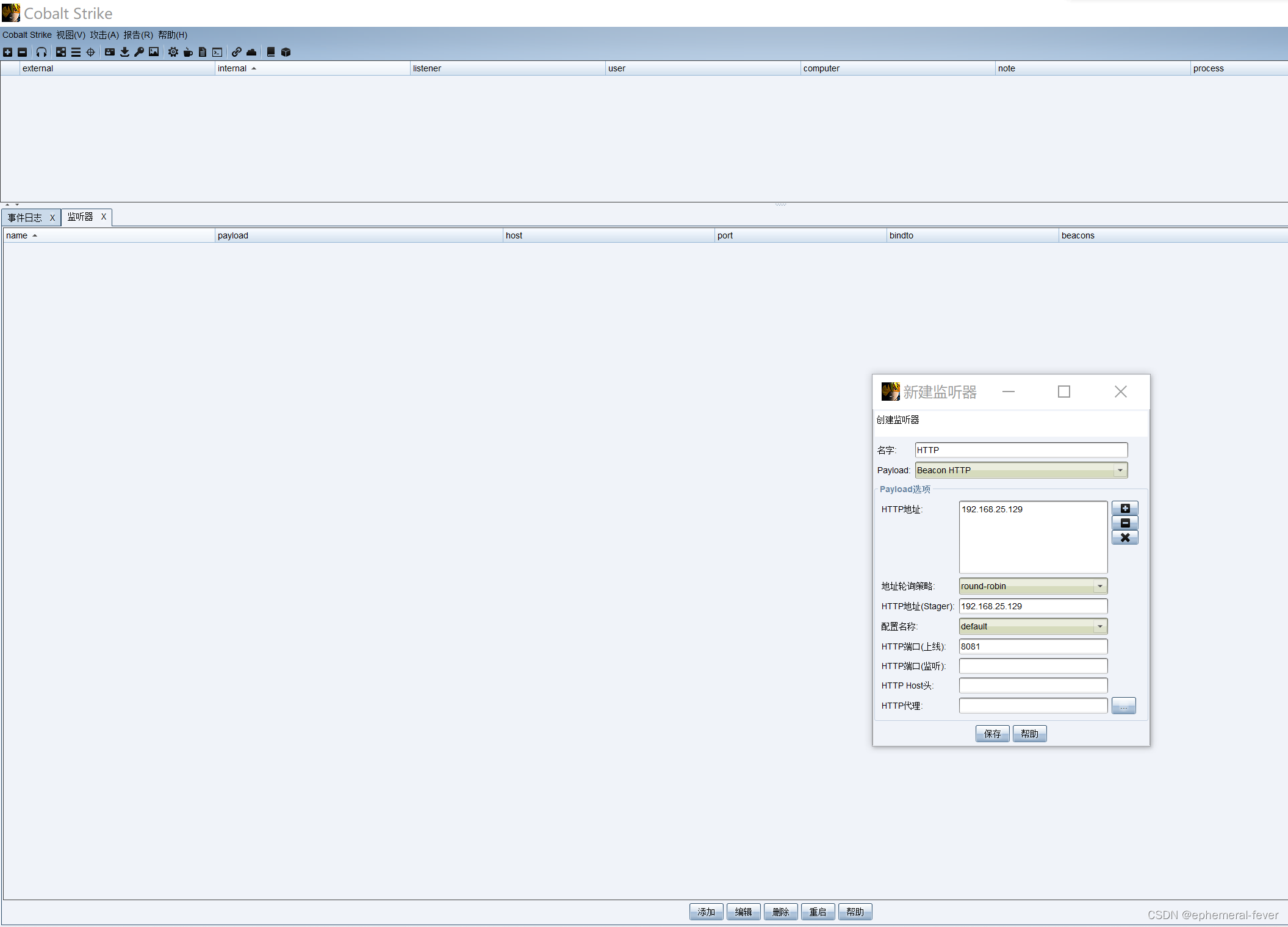This screenshot has width=1288, height=927.
Task: Click the computer column header
Action: (898, 68)
